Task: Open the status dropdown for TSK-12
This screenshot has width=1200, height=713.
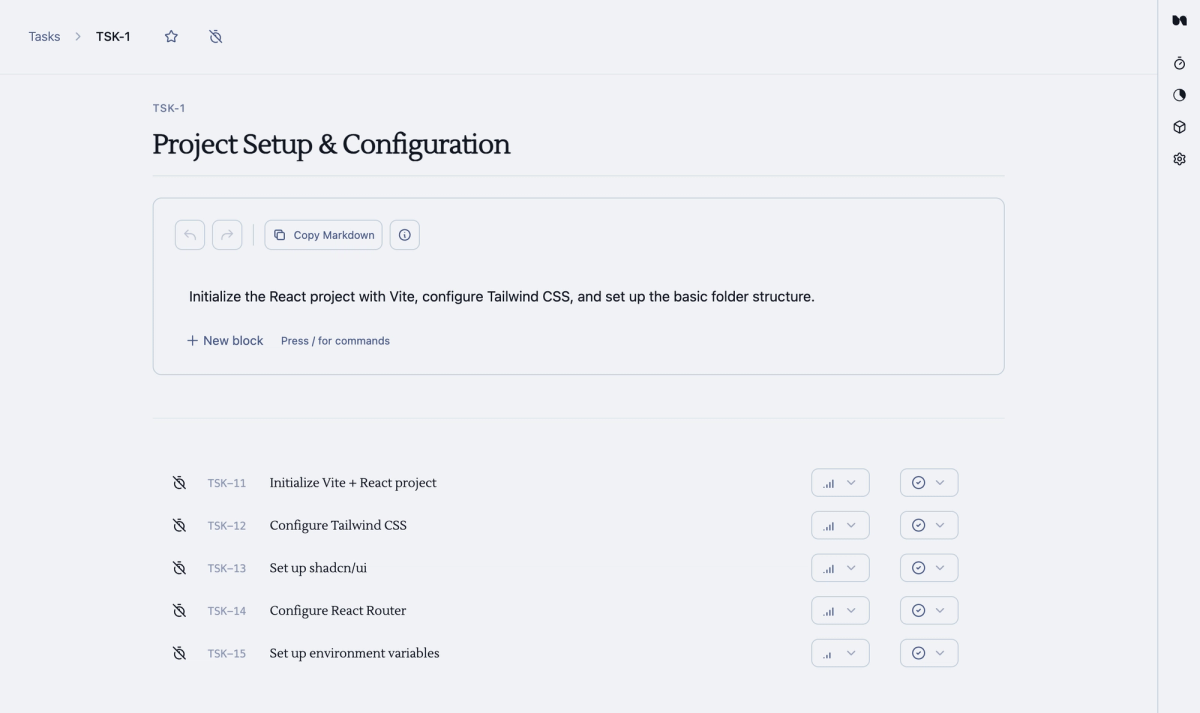Action: coord(928,525)
